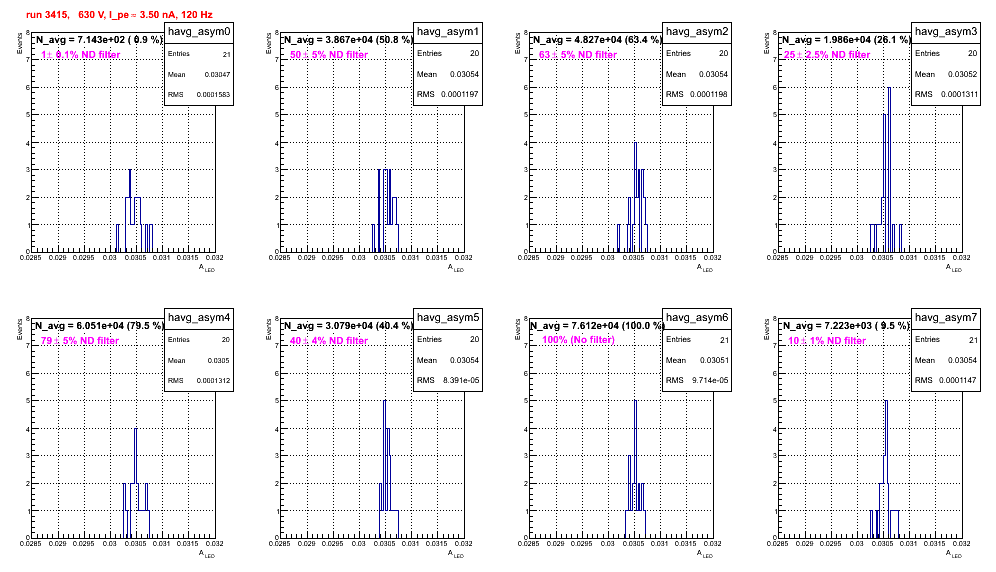996x572 pixels.
Task: Click the 40± 4% ND filter label
Action: (329, 341)
